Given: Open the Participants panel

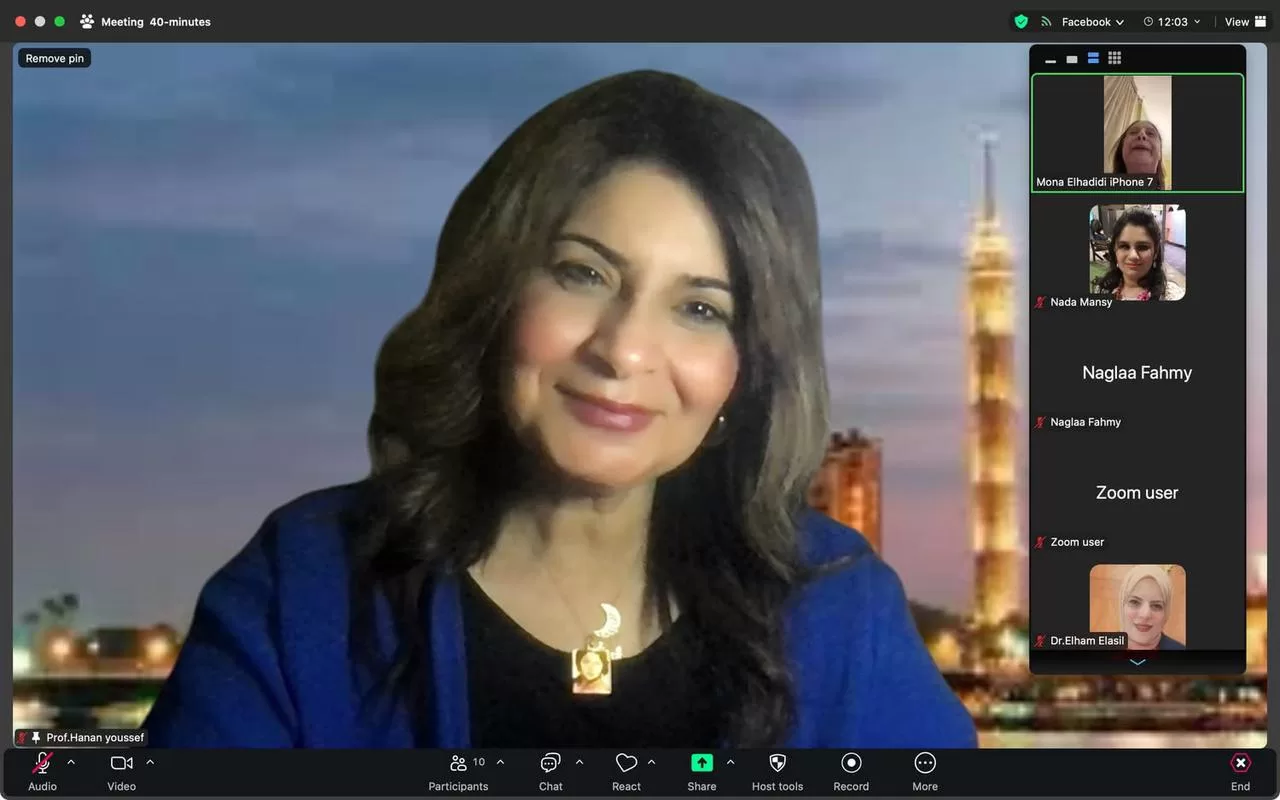Looking at the screenshot, I should pyautogui.click(x=458, y=764).
